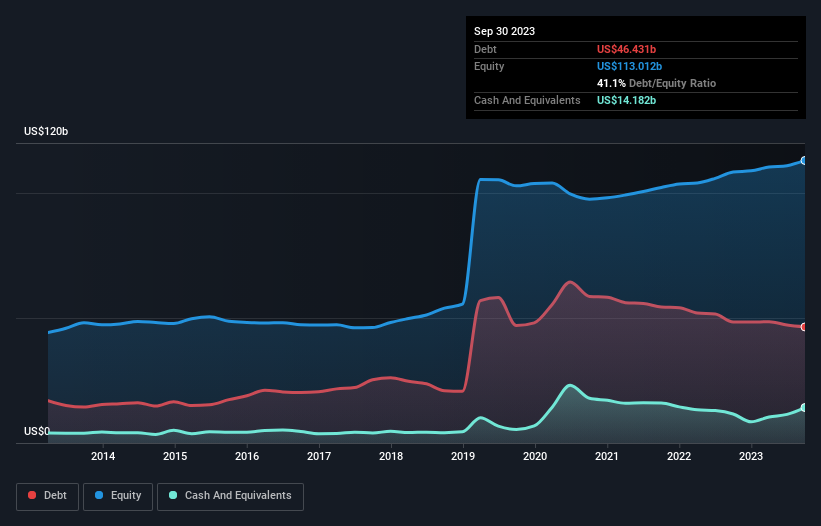This screenshot has height=526, width=821.
Task: Click the US$14.182b cash value
Action: coord(626,100)
